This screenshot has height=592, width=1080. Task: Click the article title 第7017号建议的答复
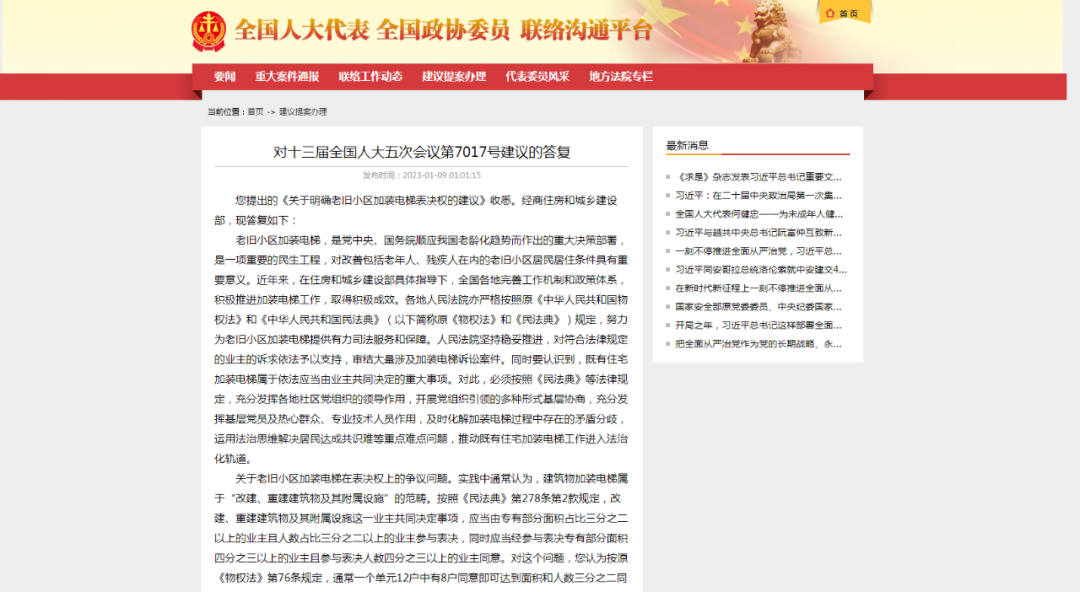(421, 152)
